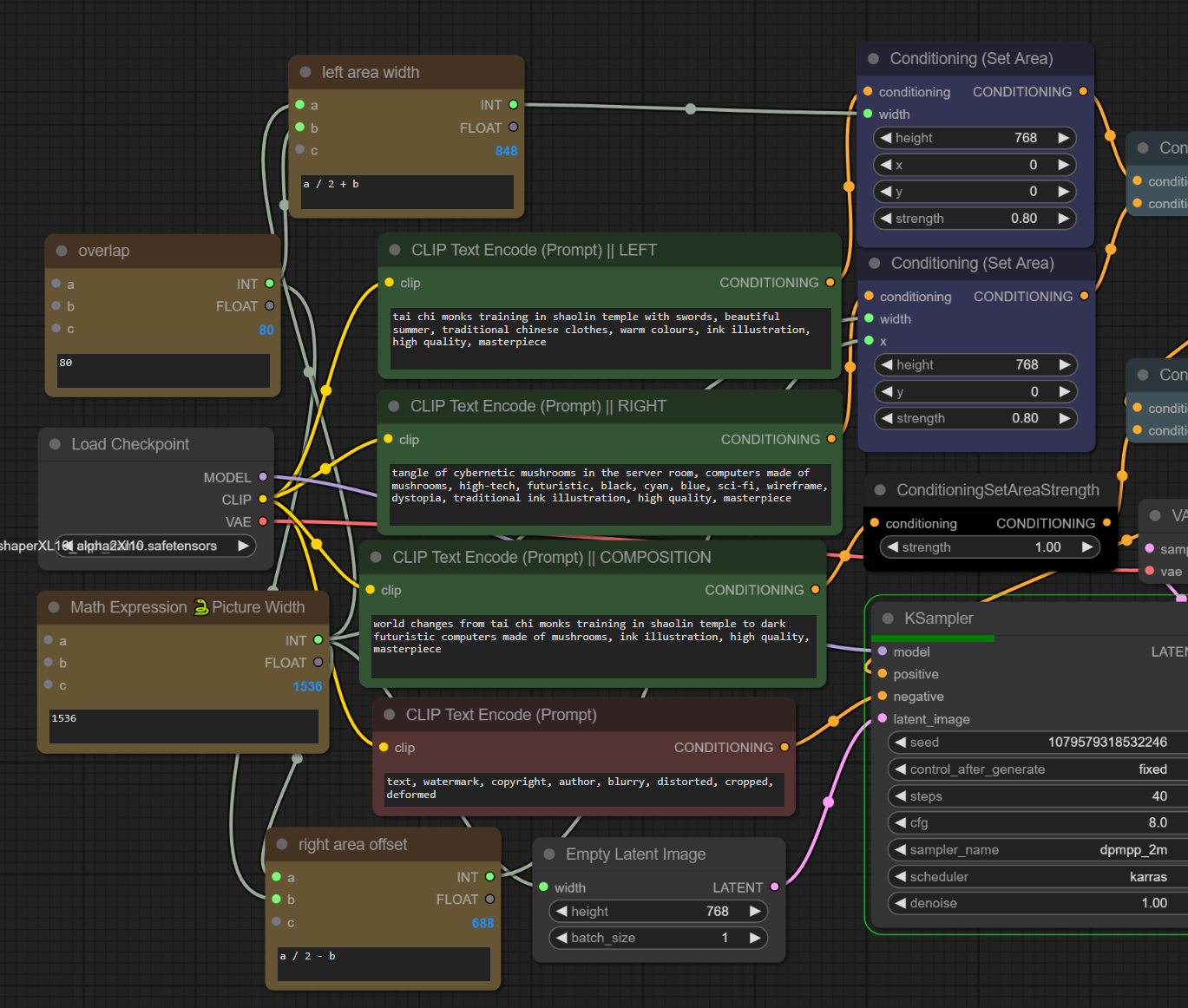Toggle collapse of the COMPOSITION prompt node
This screenshot has height=1008, width=1188.
(x=376, y=558)
